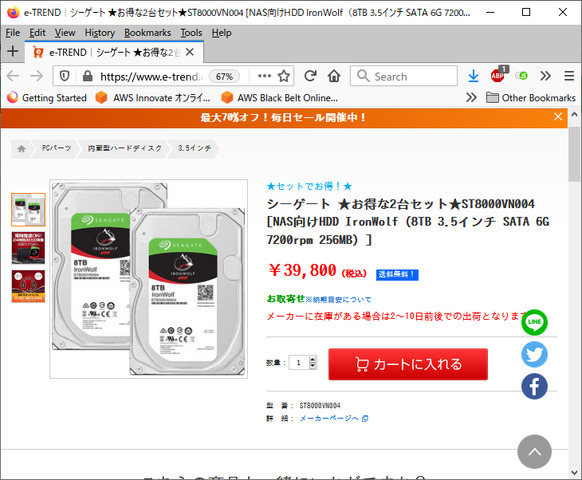Screen dimensions: 582x480
Task: Click the back-to-top round arrow button
Action: [534, 452]
